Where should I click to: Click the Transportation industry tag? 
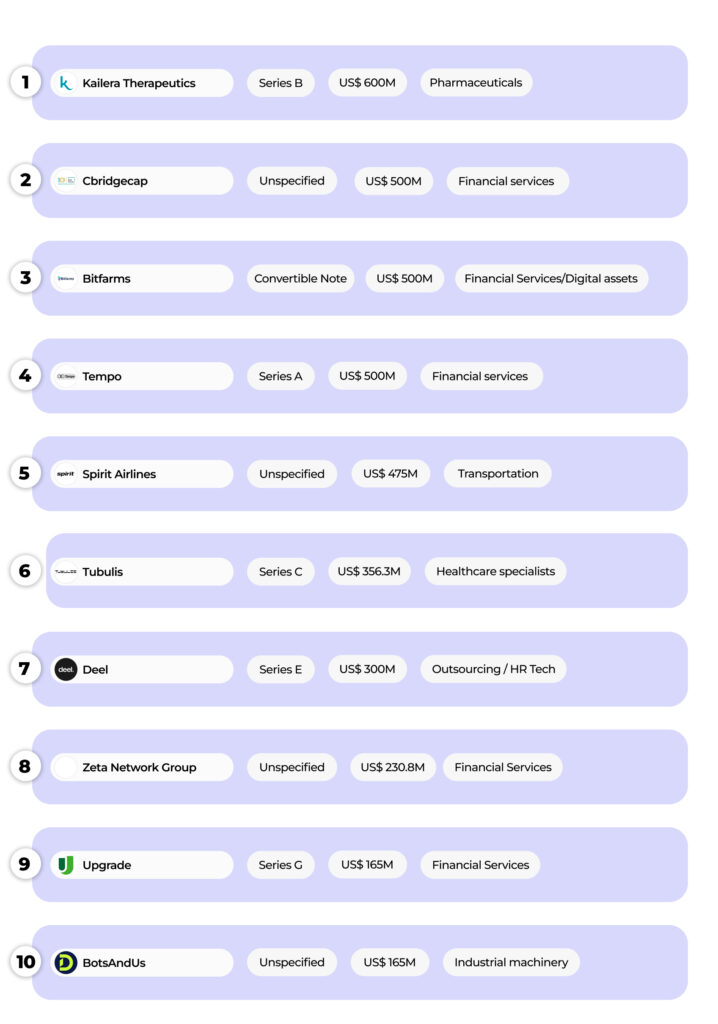(498, 474)
